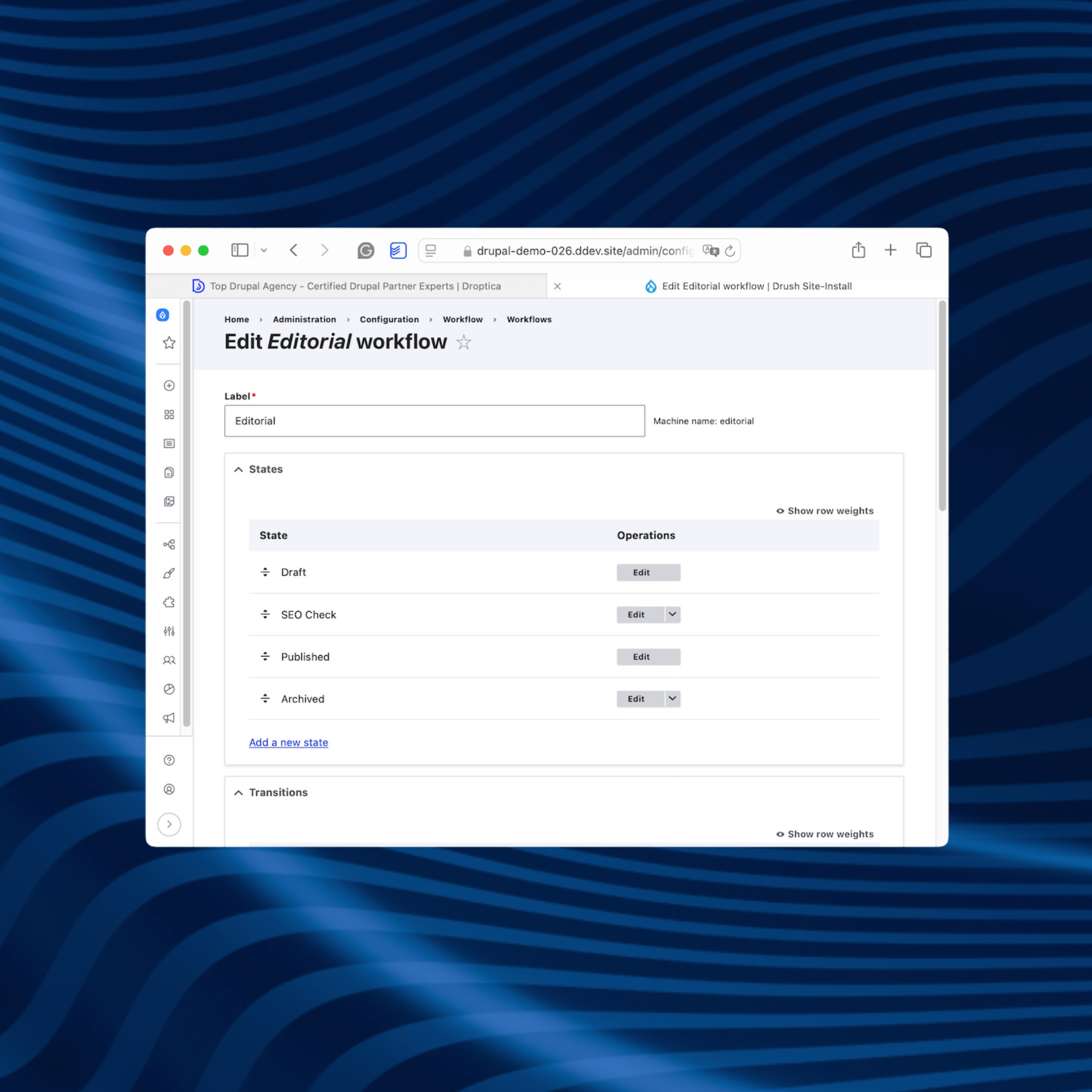The width and height of the screenshot is (1092, 1092).
Task: Click the Add a new state link
Action: [288, 742]
